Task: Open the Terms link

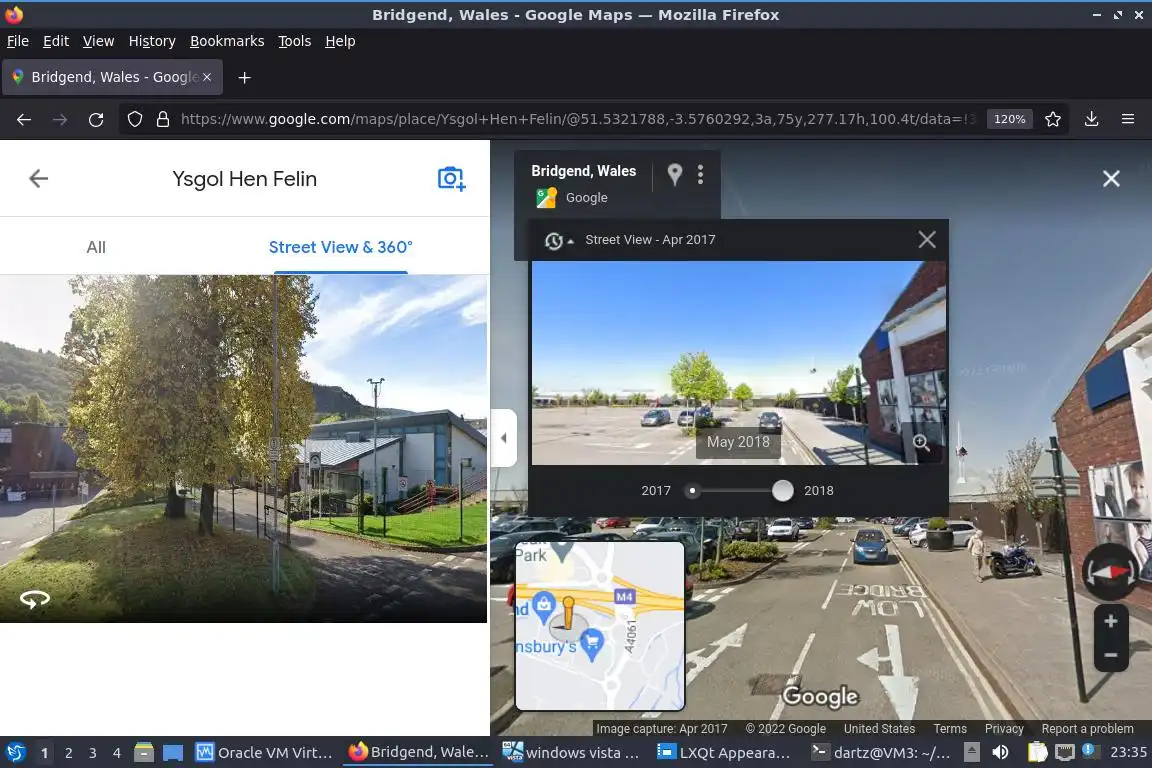Action: [x=950, y=729]
